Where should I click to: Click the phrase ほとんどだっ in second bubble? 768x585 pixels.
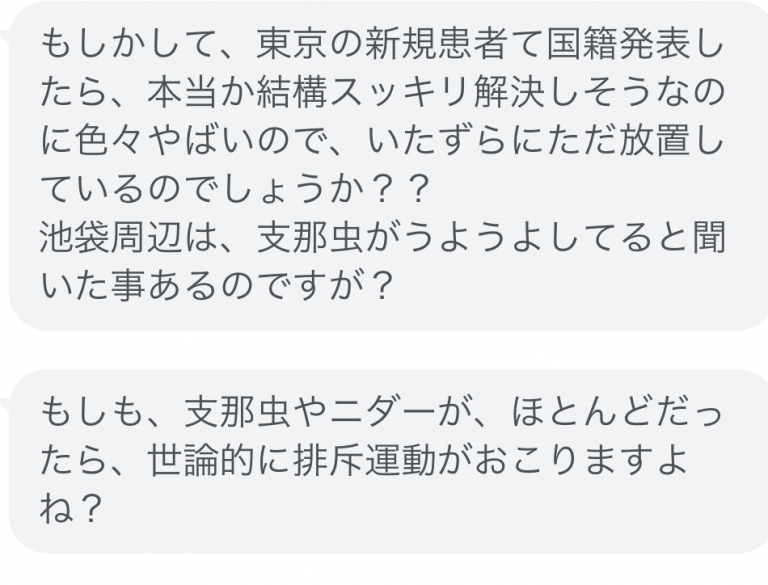click(616, 411)
